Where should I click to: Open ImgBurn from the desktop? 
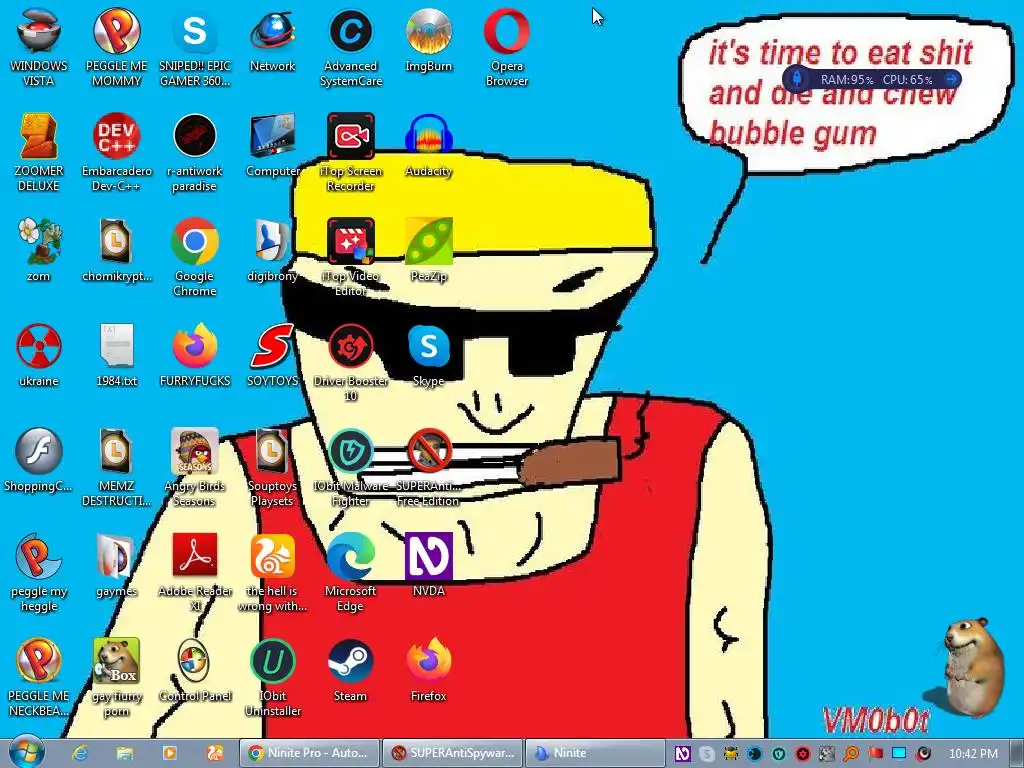(428, 40)
